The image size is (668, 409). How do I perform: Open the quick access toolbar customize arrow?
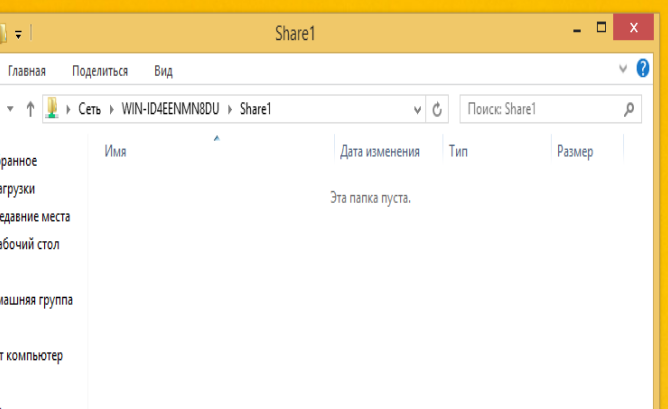pos(18,35)
